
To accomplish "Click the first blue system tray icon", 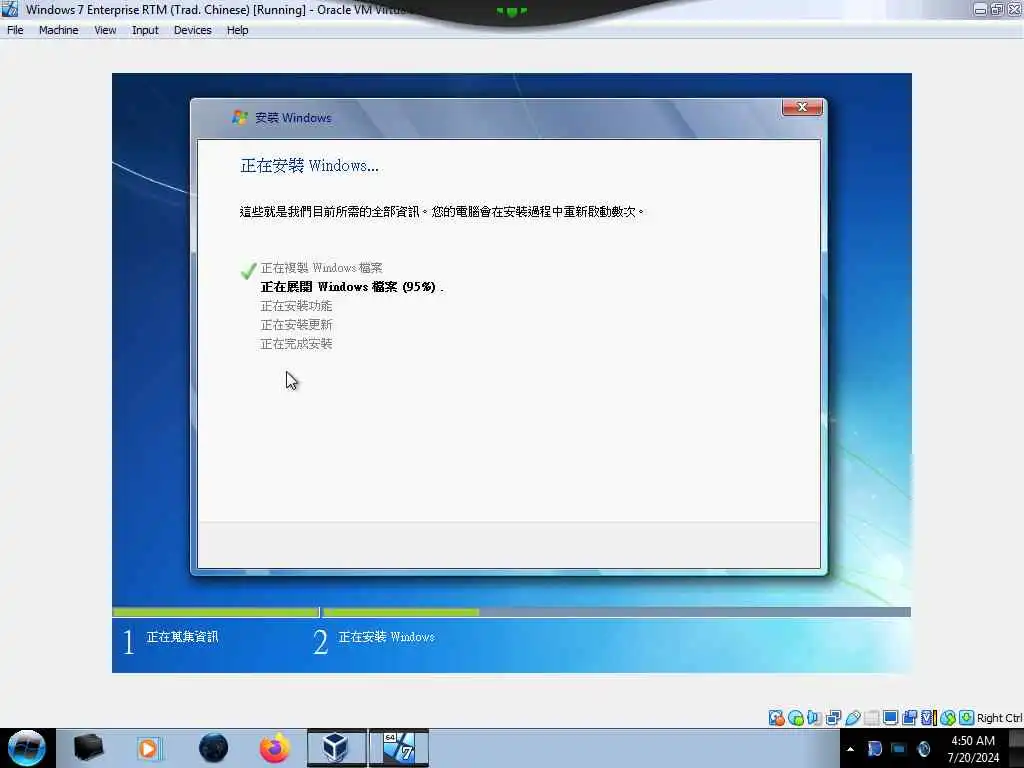I will point(874,749).
